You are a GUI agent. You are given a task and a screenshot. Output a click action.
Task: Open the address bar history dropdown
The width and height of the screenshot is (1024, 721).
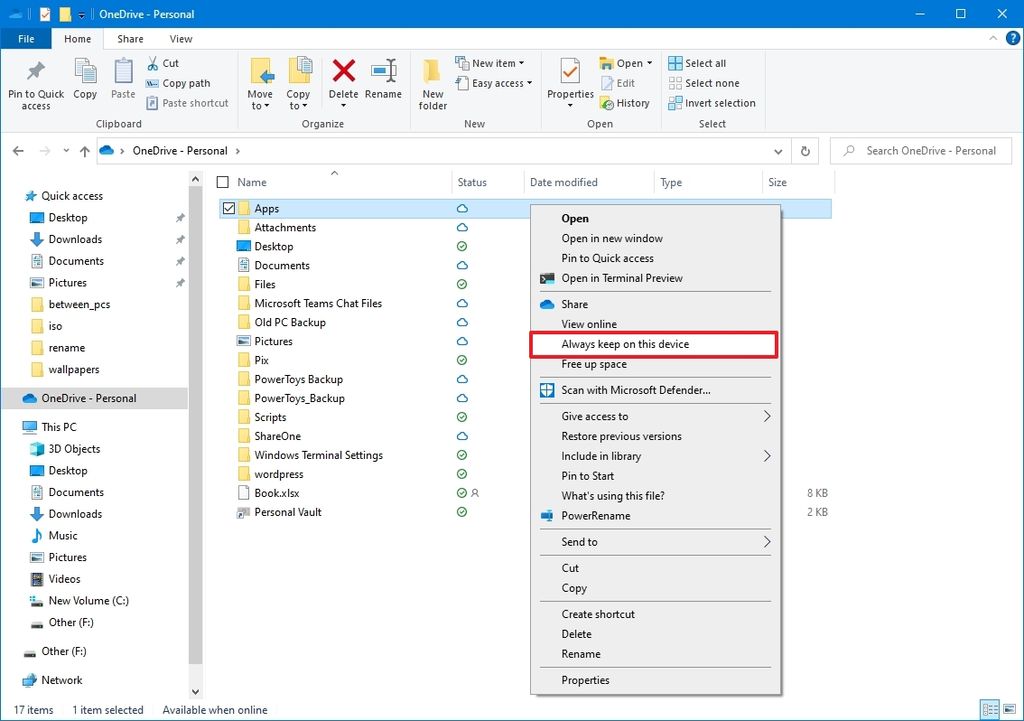(x=779, y=150)
